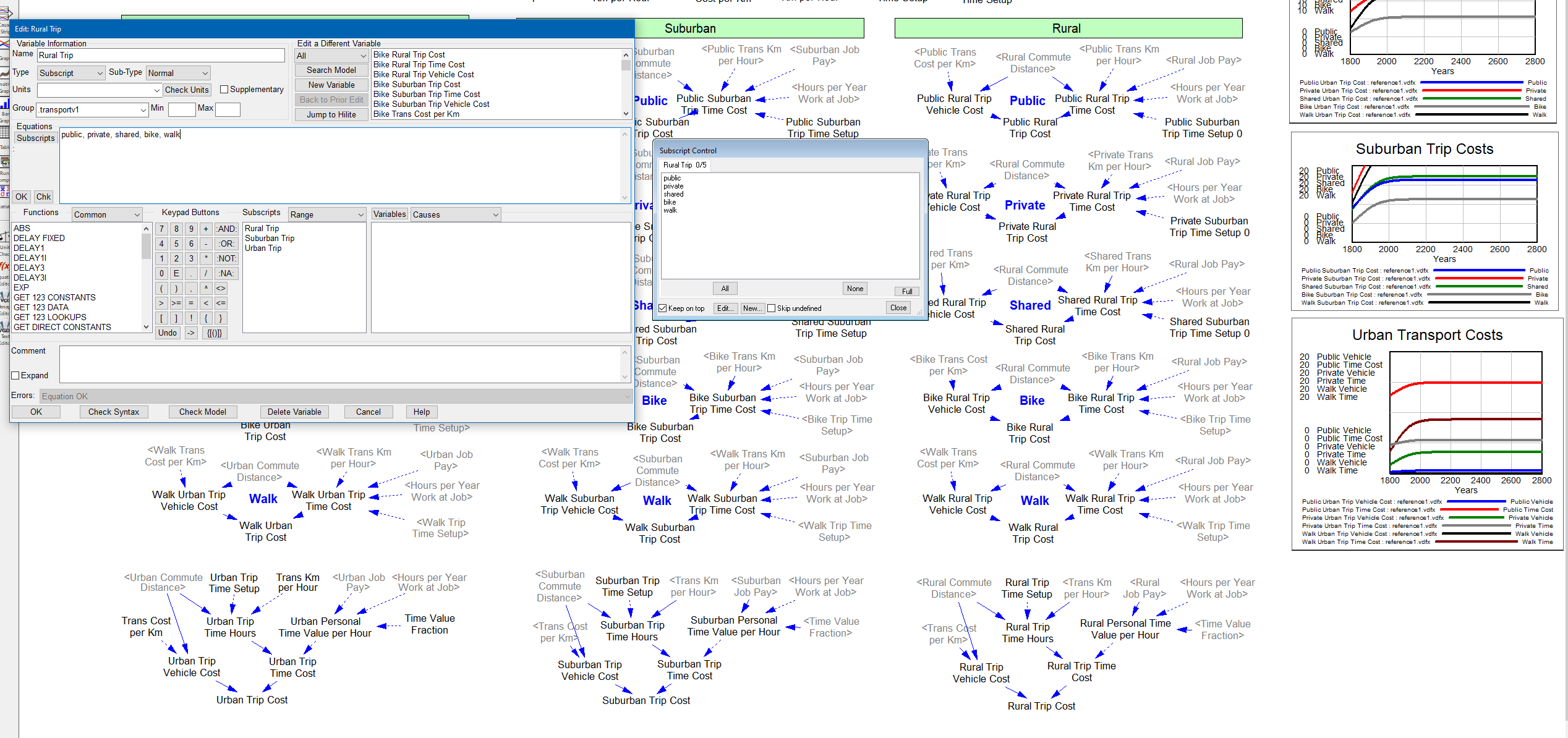Open the All filter dropdown for variables
The height and width of the screenshot is (738, 1568).
coord(331,56)
